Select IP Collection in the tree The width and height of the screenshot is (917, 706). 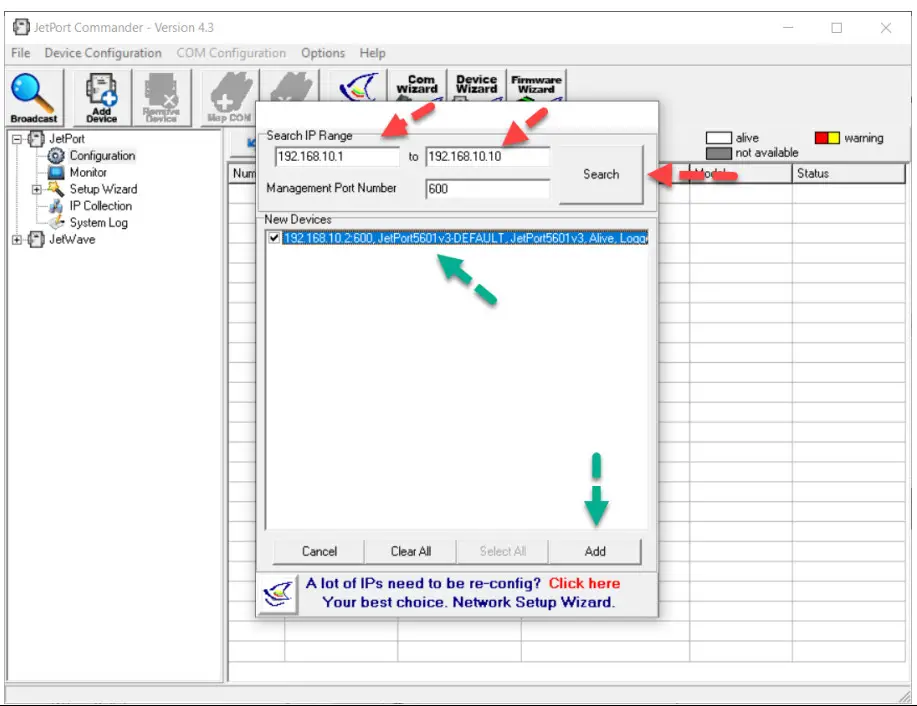click(x=101, y=206)
